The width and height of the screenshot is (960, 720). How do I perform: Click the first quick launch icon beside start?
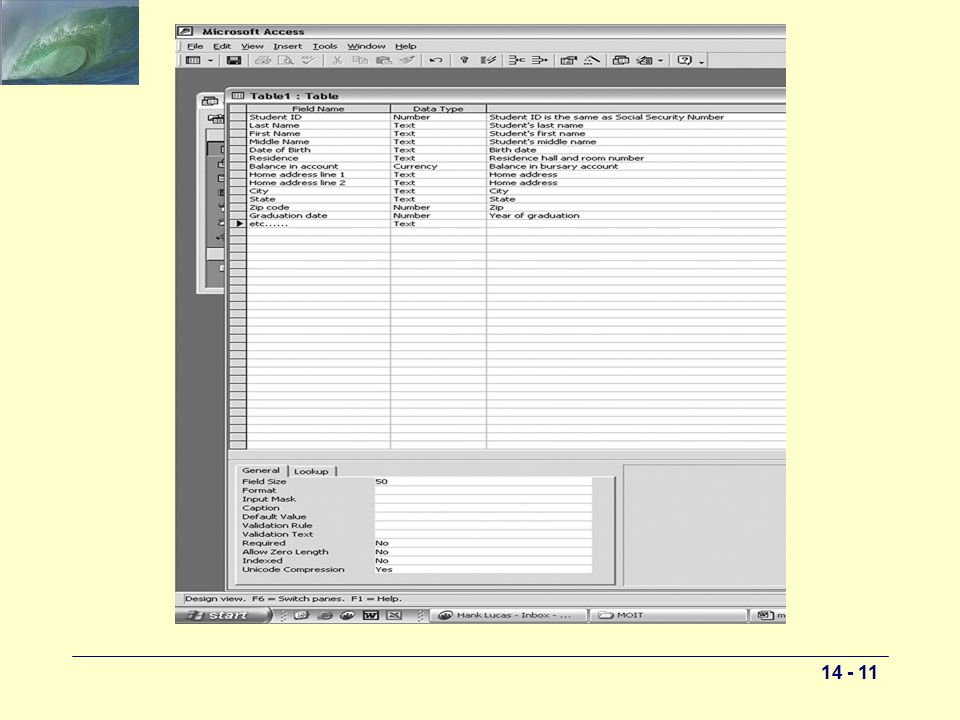tap(301, 615)
